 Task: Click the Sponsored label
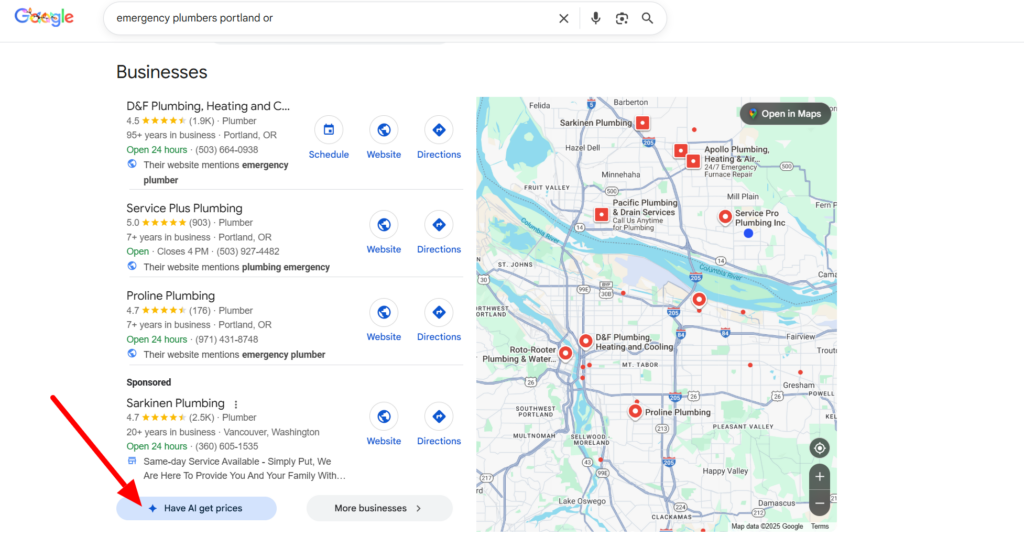tap(149, 383)
